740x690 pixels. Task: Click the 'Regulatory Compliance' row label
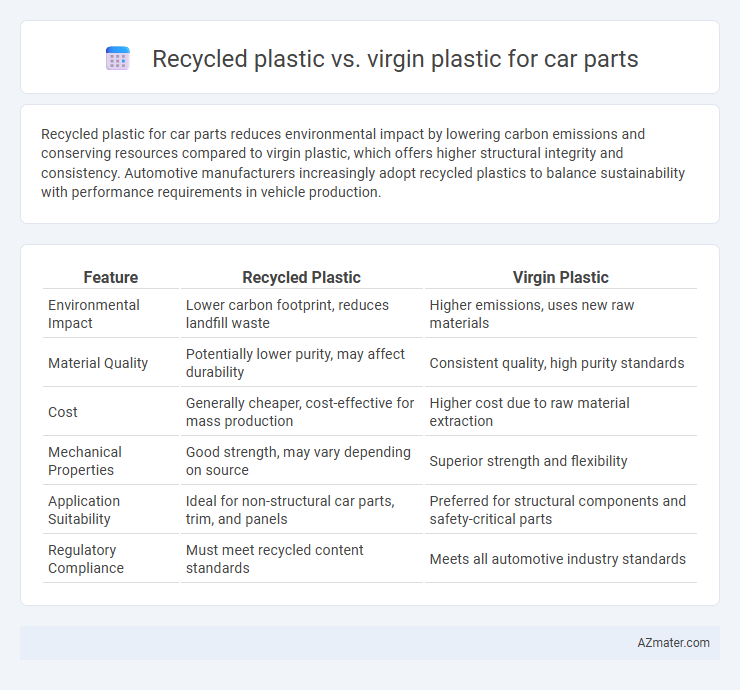point(85,559)
